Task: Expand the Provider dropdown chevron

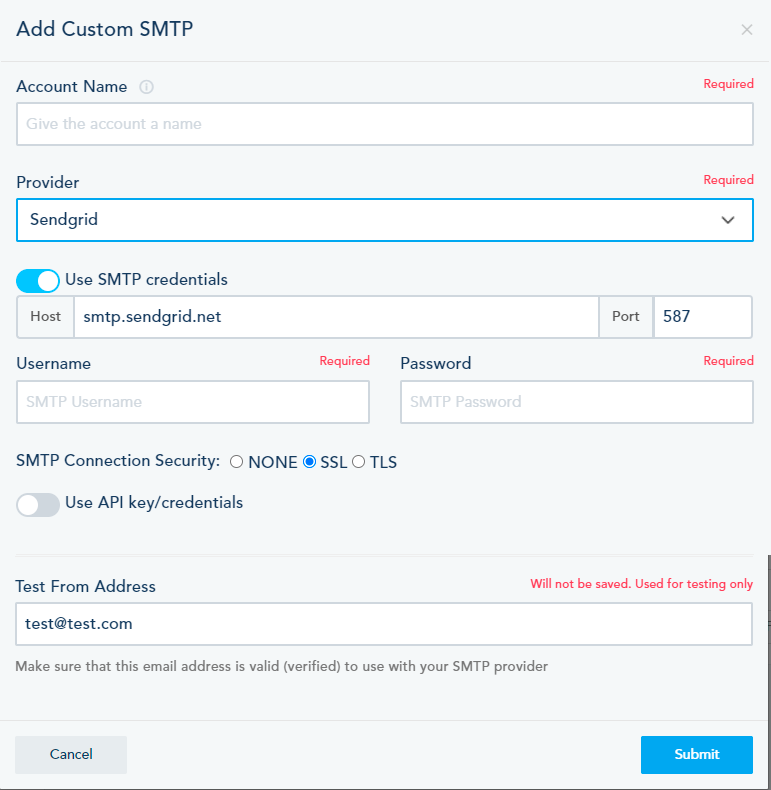Action: [x=728, y=220]
